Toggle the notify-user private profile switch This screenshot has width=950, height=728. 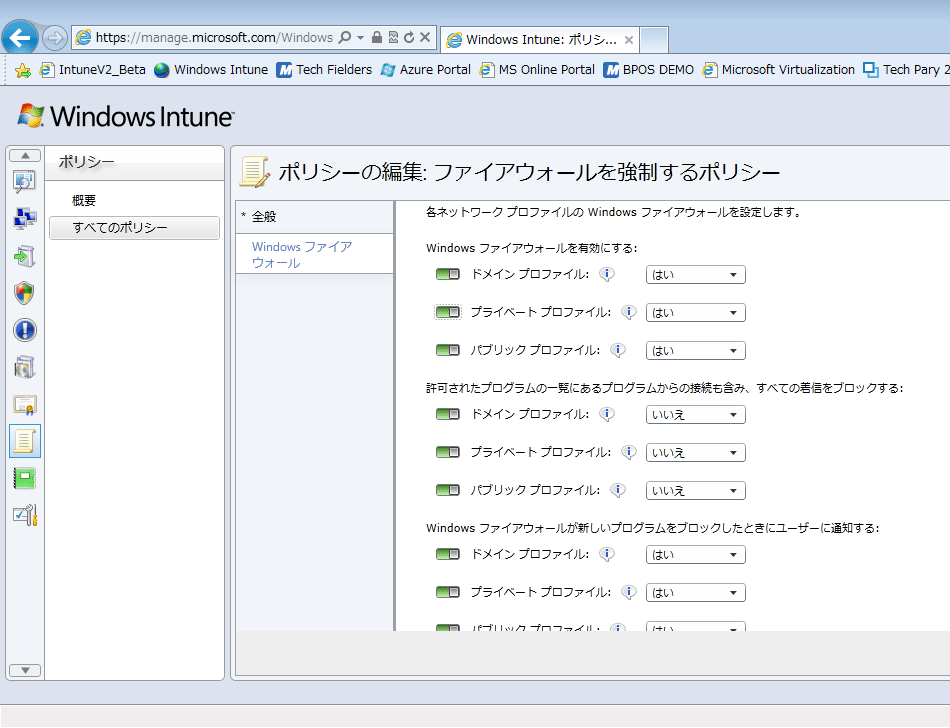click(448, 592)
